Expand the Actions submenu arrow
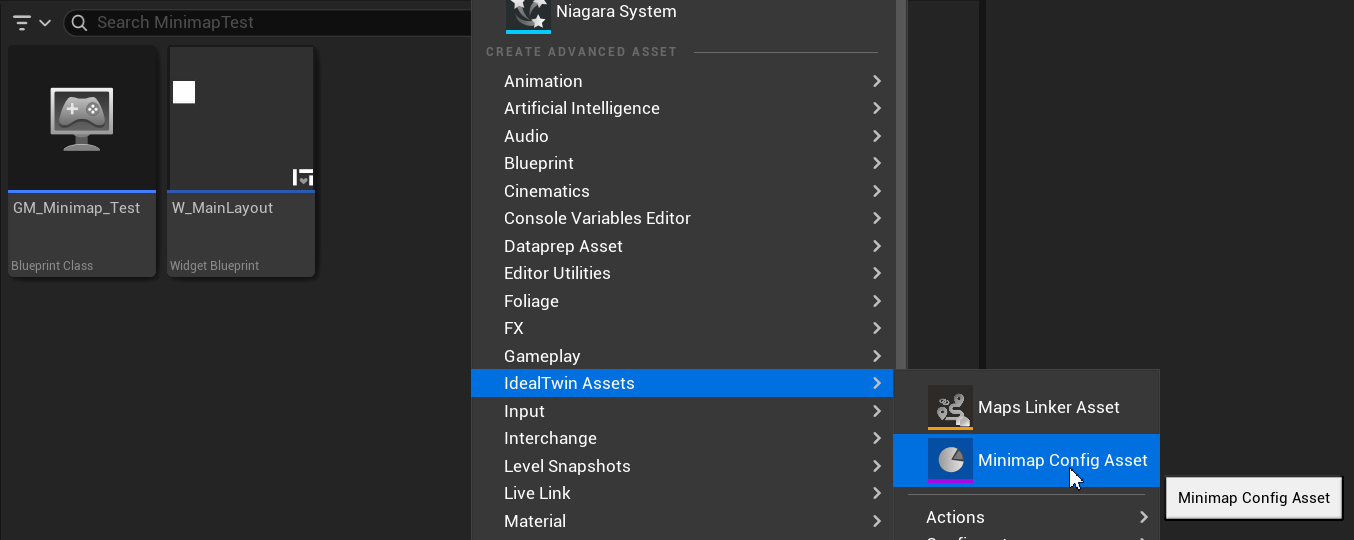Viewport: 1354px width, 540px height. (1143, 517)
